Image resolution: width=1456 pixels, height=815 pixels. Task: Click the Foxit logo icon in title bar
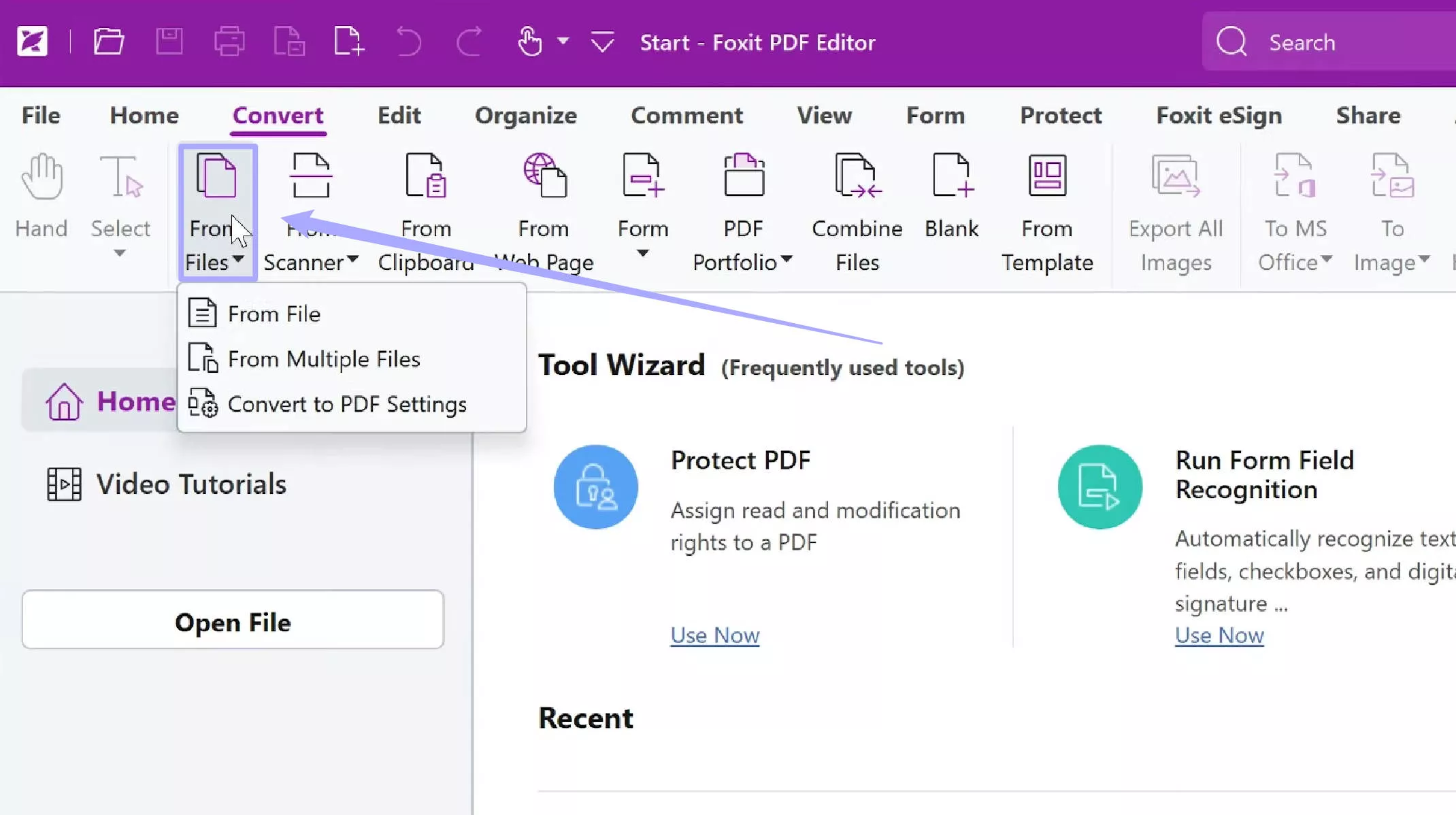(x=32, y=41)
